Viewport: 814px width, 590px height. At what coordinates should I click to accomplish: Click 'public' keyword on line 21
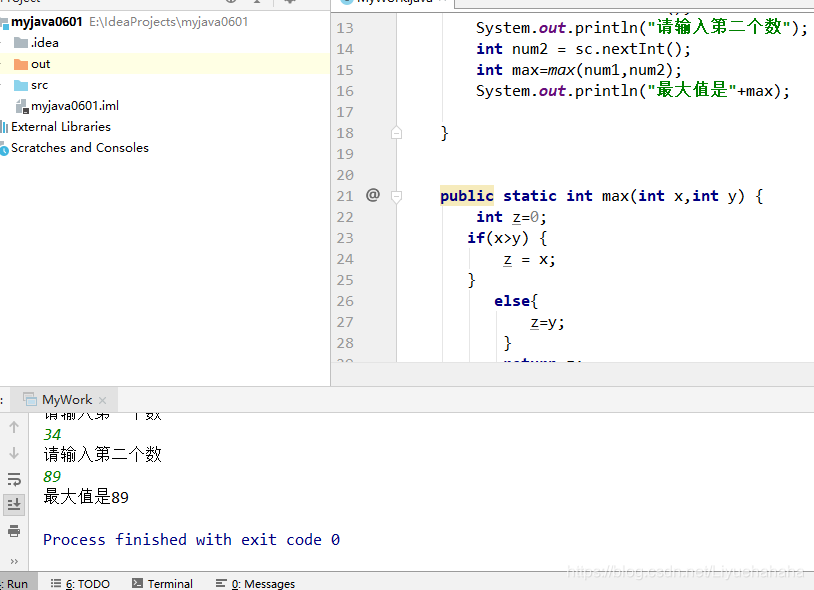(467, 196)
